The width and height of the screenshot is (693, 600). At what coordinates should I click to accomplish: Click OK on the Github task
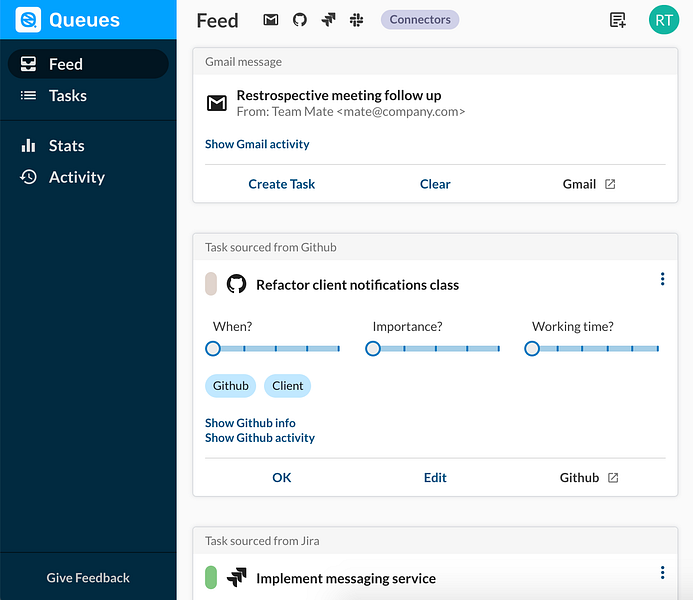282,478
